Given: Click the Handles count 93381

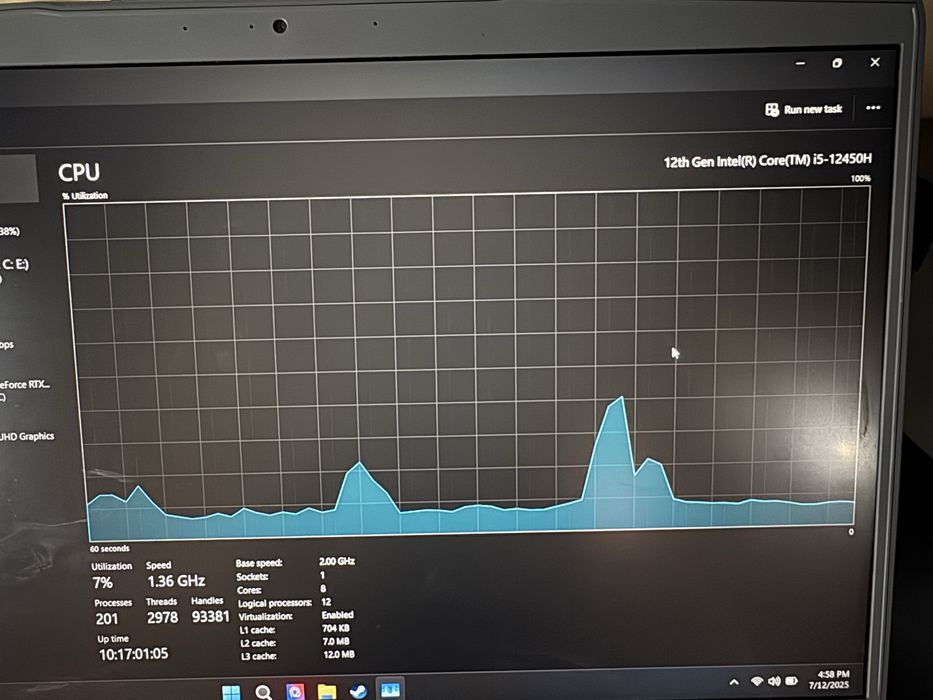Looking at the screenshot, I should pos(210,616).
